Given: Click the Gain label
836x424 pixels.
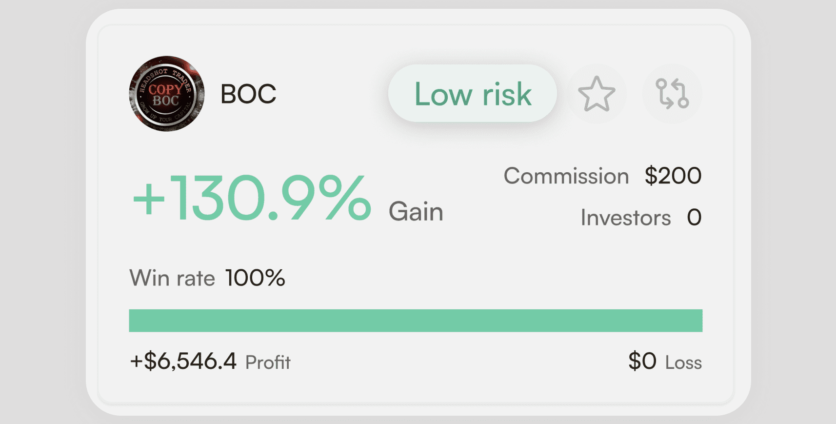Looking at the screenshot, I should pos(415,212).
